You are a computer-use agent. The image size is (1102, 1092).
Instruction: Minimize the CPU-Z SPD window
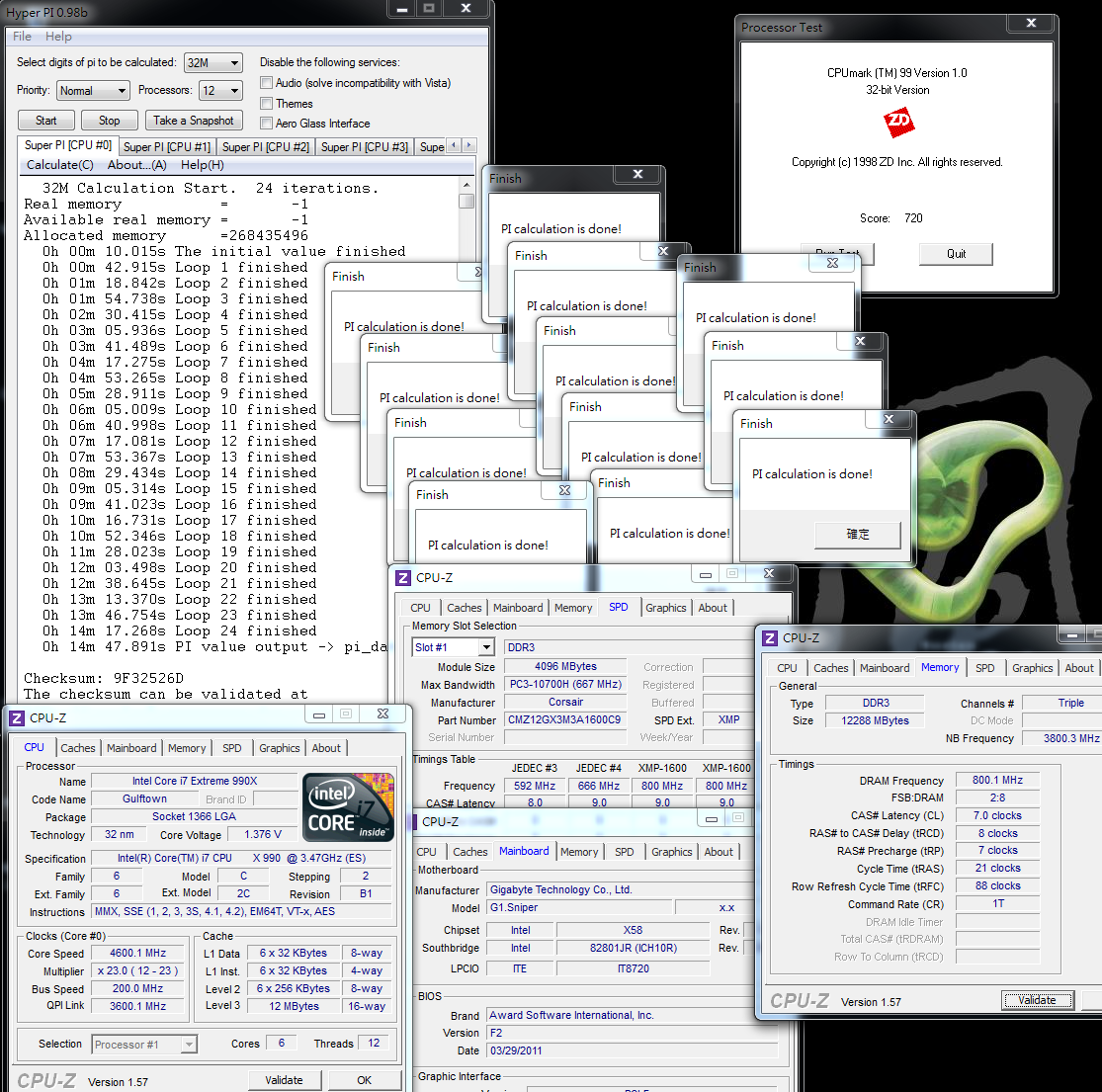[706, 575]
